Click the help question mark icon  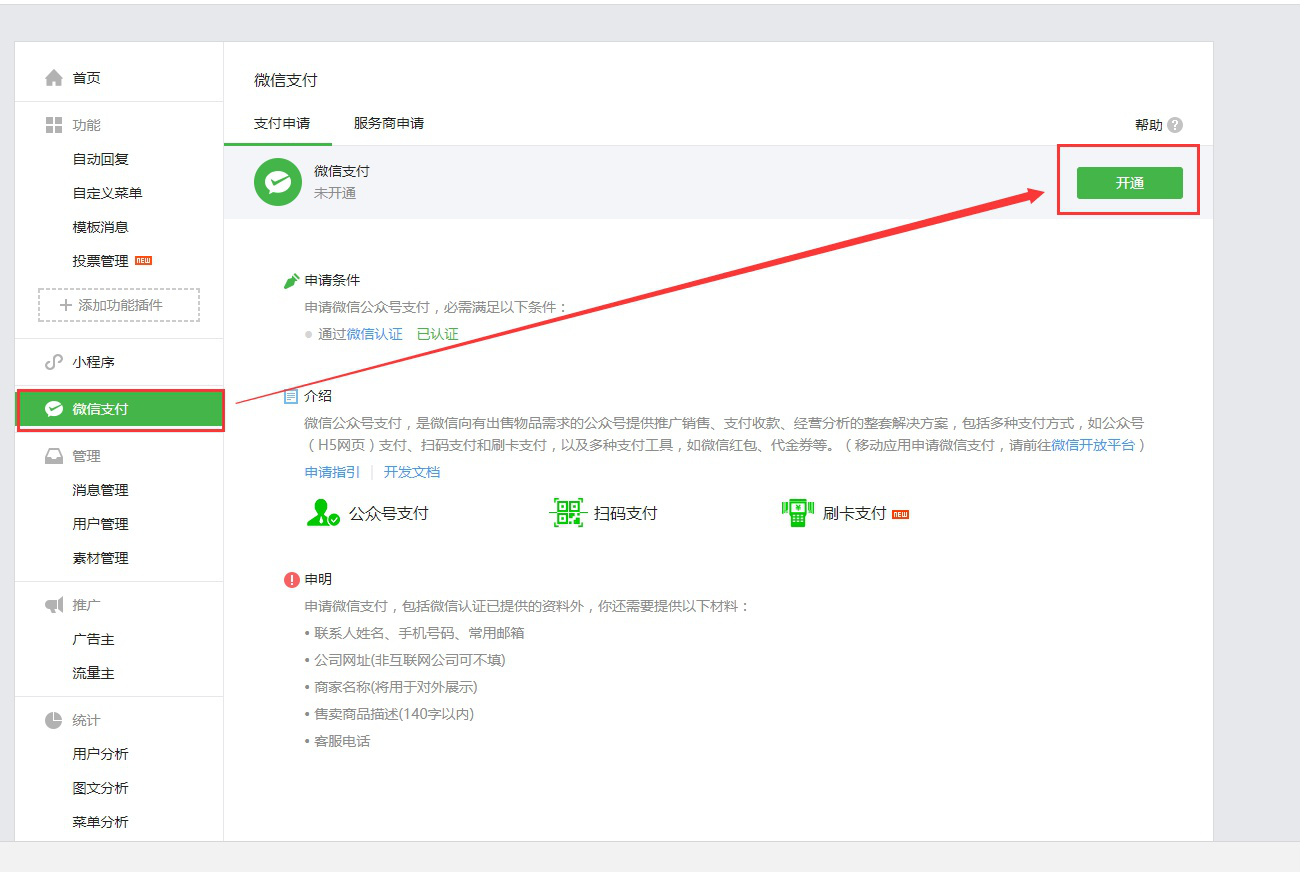tap(1175, 125)
